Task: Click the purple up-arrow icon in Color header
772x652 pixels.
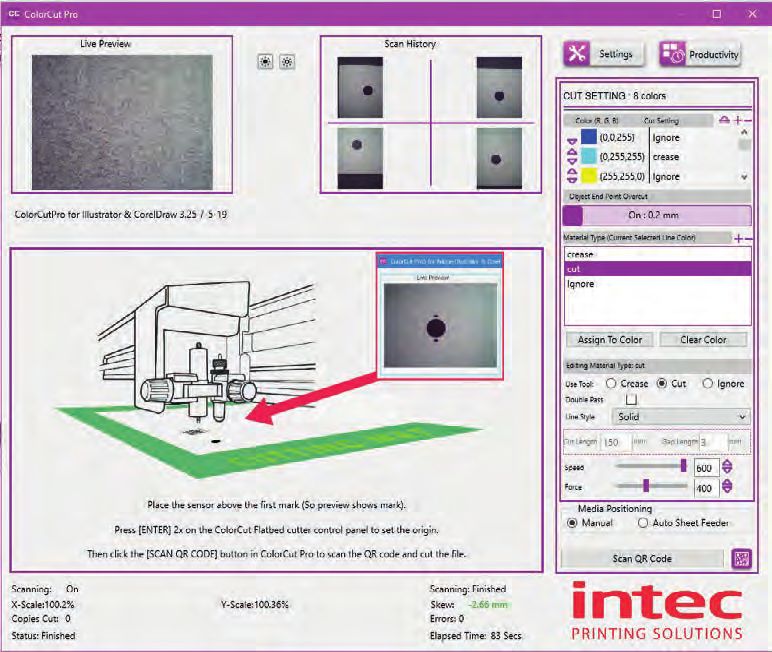Action: 724,120
